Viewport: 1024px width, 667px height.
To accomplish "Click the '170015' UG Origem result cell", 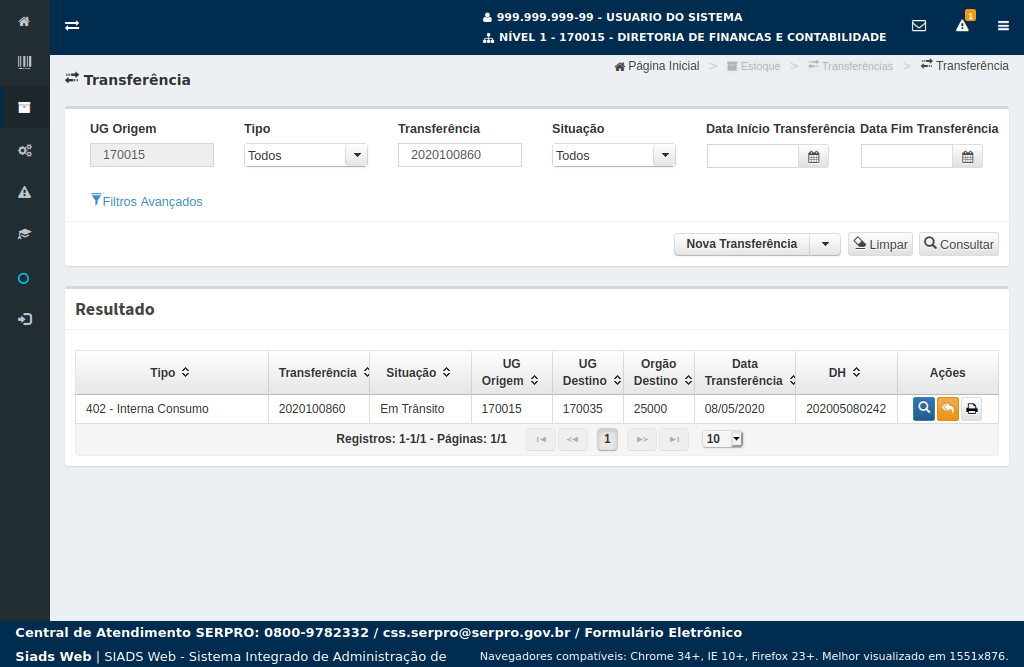I will click(x=512, y=409).
